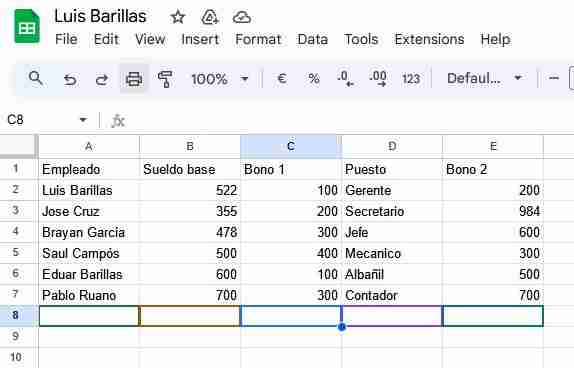
Task: Select column C header
Action: tap(291, 146)
